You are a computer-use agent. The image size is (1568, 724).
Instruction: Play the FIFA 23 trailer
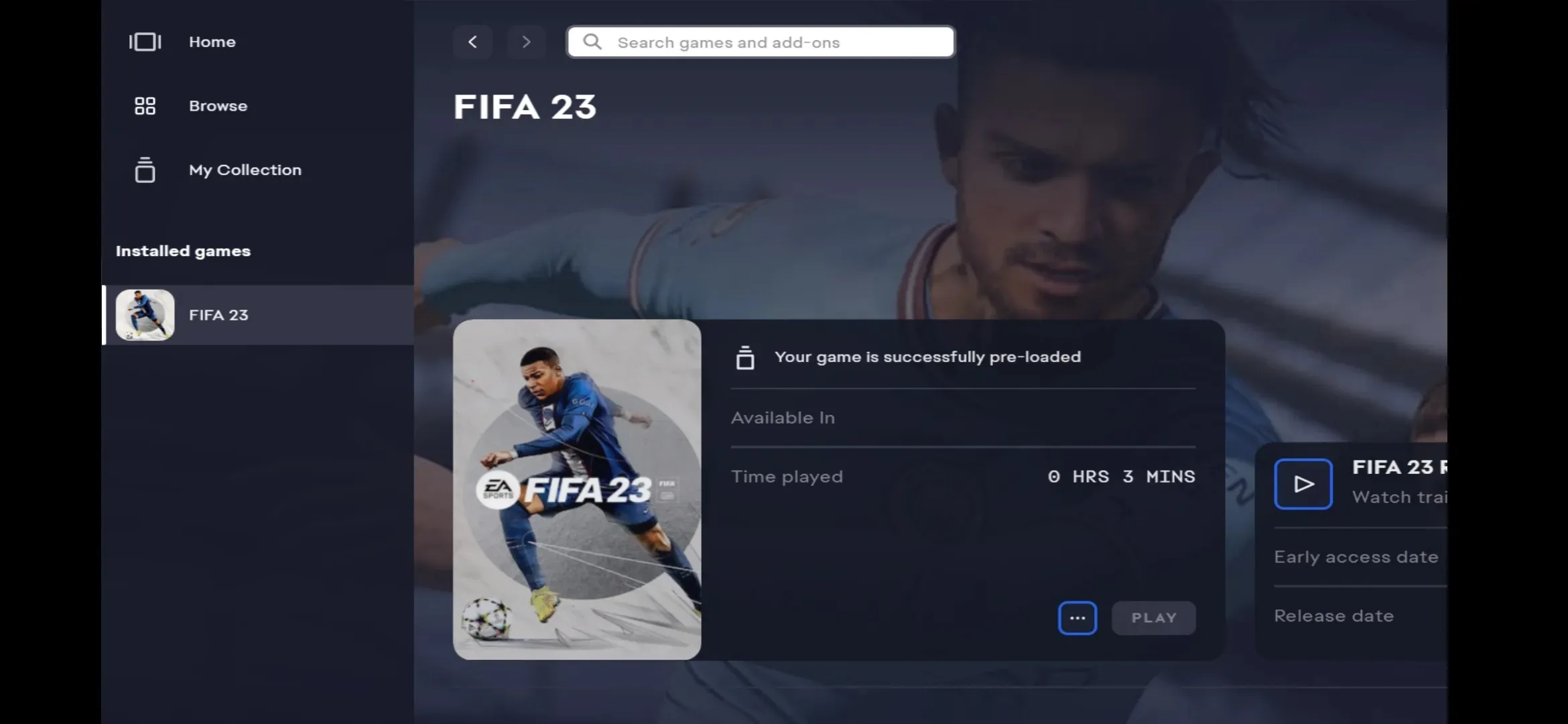(1303, 484)
